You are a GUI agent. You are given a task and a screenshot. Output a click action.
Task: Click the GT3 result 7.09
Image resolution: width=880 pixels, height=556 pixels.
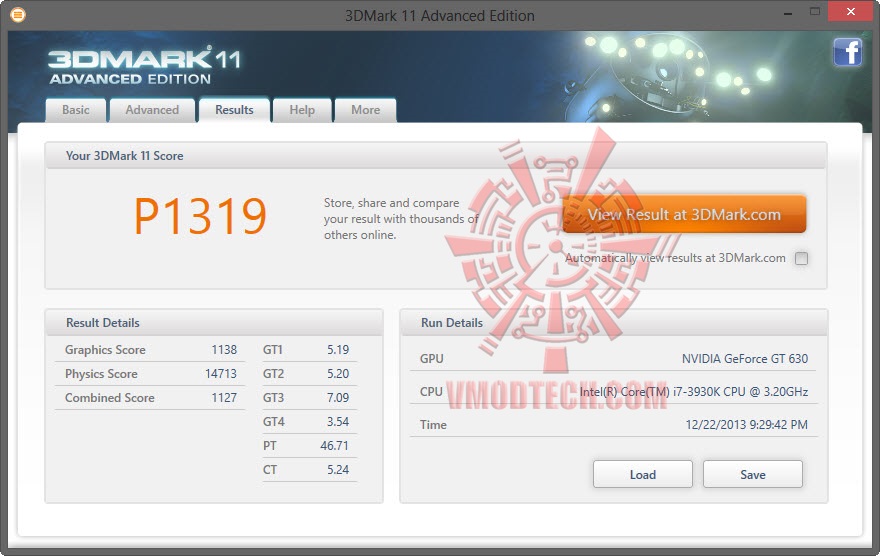[338, 398]
